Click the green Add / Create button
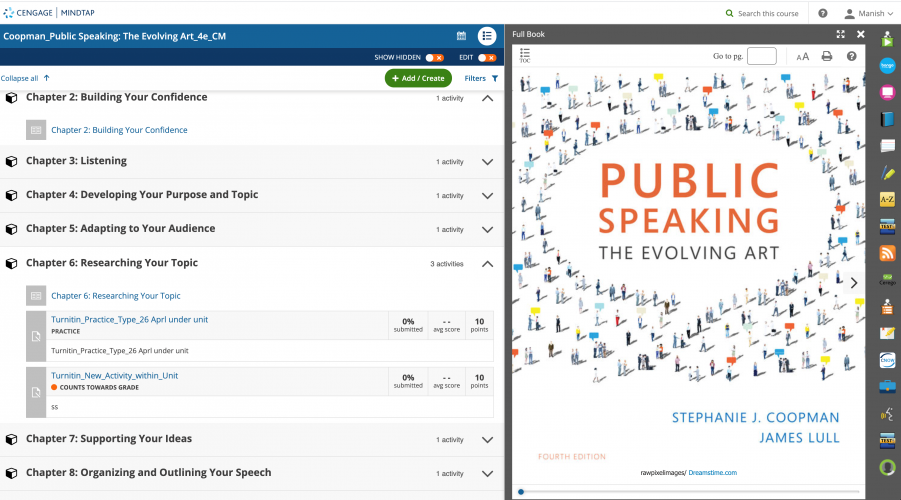 (418, 78)
